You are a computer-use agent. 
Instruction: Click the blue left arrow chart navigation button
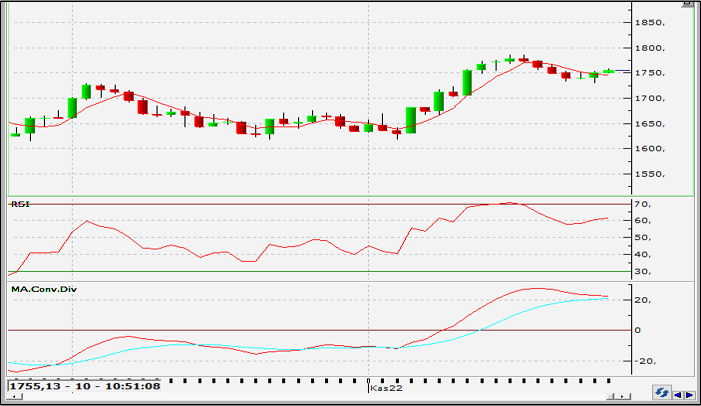(x=678, y=395)
